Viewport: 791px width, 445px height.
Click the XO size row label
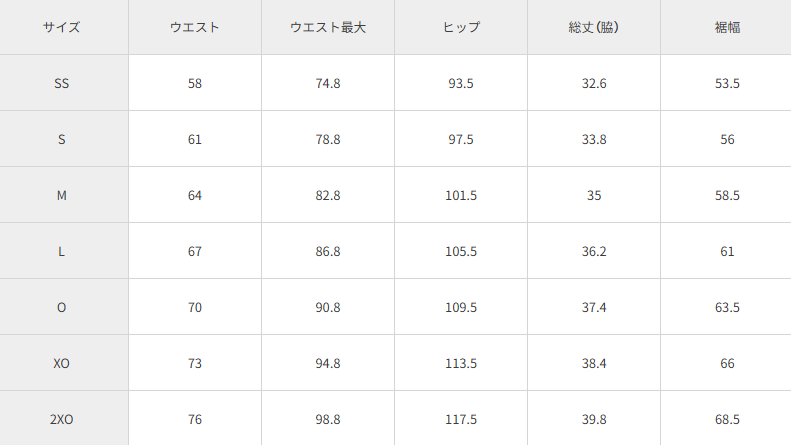[62, 363]
